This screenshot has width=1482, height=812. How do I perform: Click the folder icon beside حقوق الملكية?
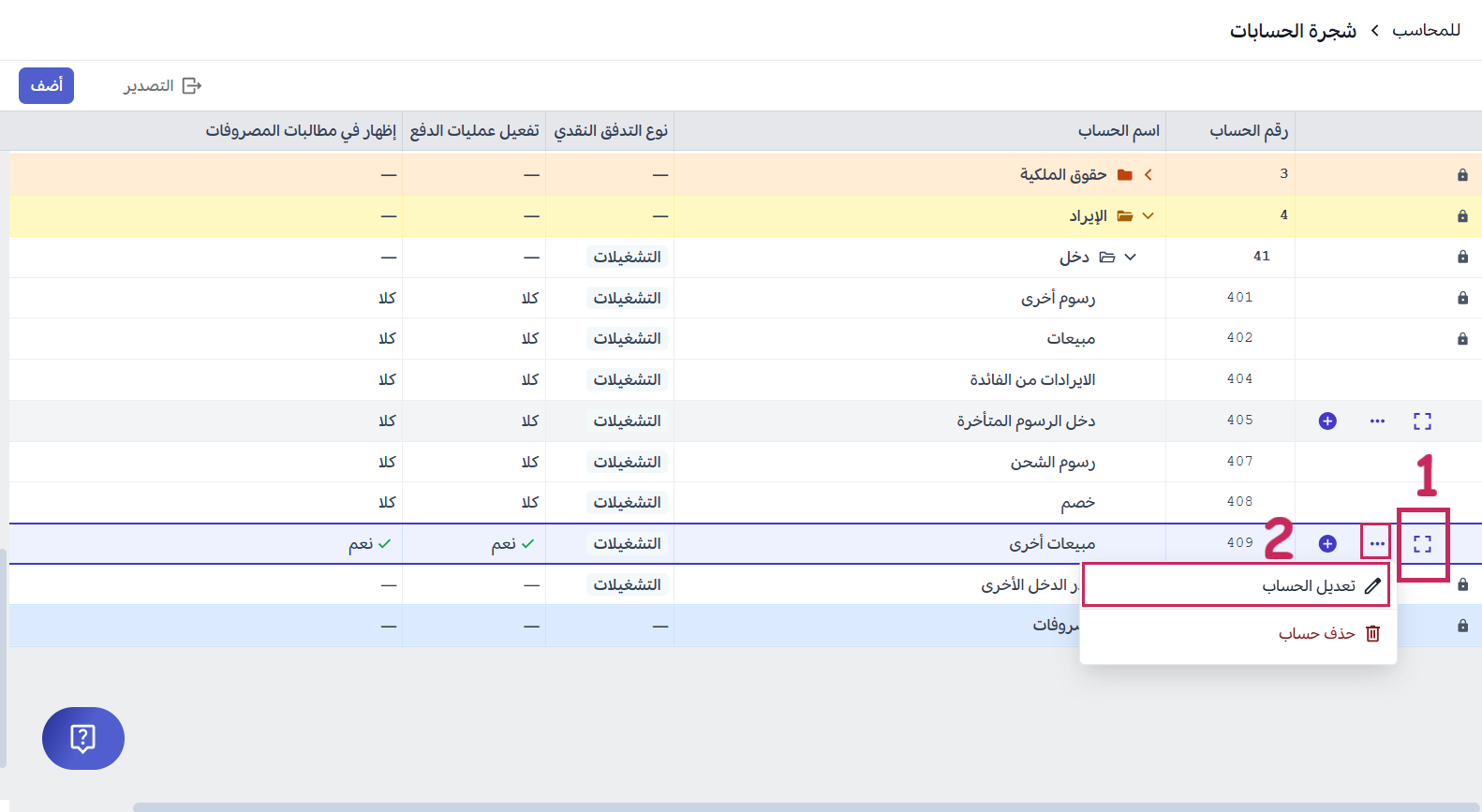coord(1125,175)
